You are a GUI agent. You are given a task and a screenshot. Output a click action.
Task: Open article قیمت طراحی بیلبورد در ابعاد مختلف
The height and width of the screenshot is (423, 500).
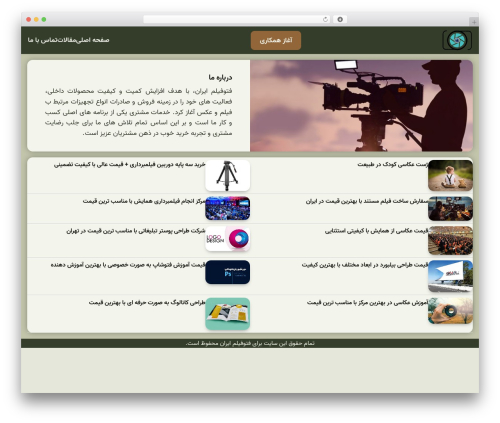coord(365,265)
